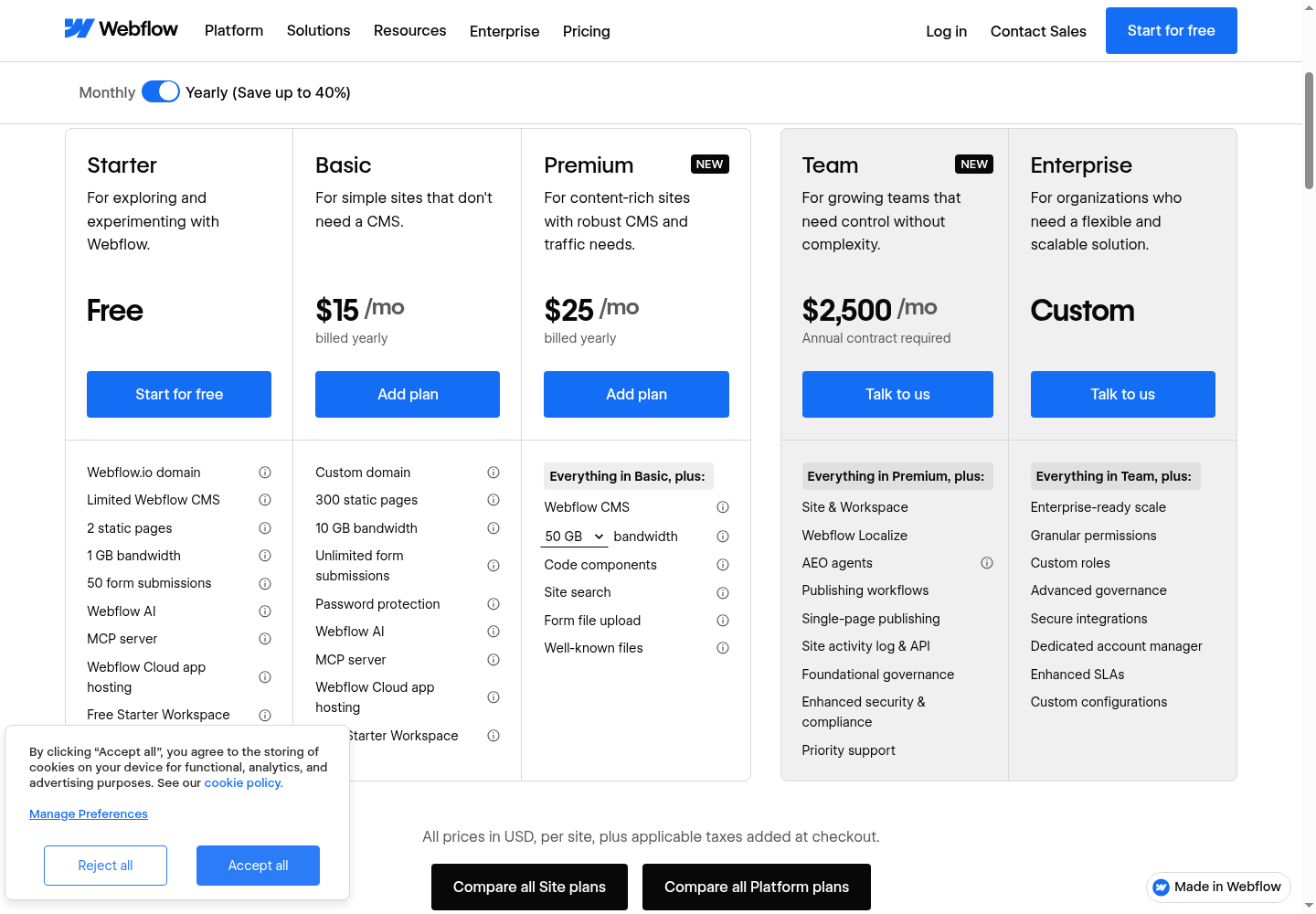The image size is (1316, 914).
Task: Add the Premium plan
Action: [636, 394]
